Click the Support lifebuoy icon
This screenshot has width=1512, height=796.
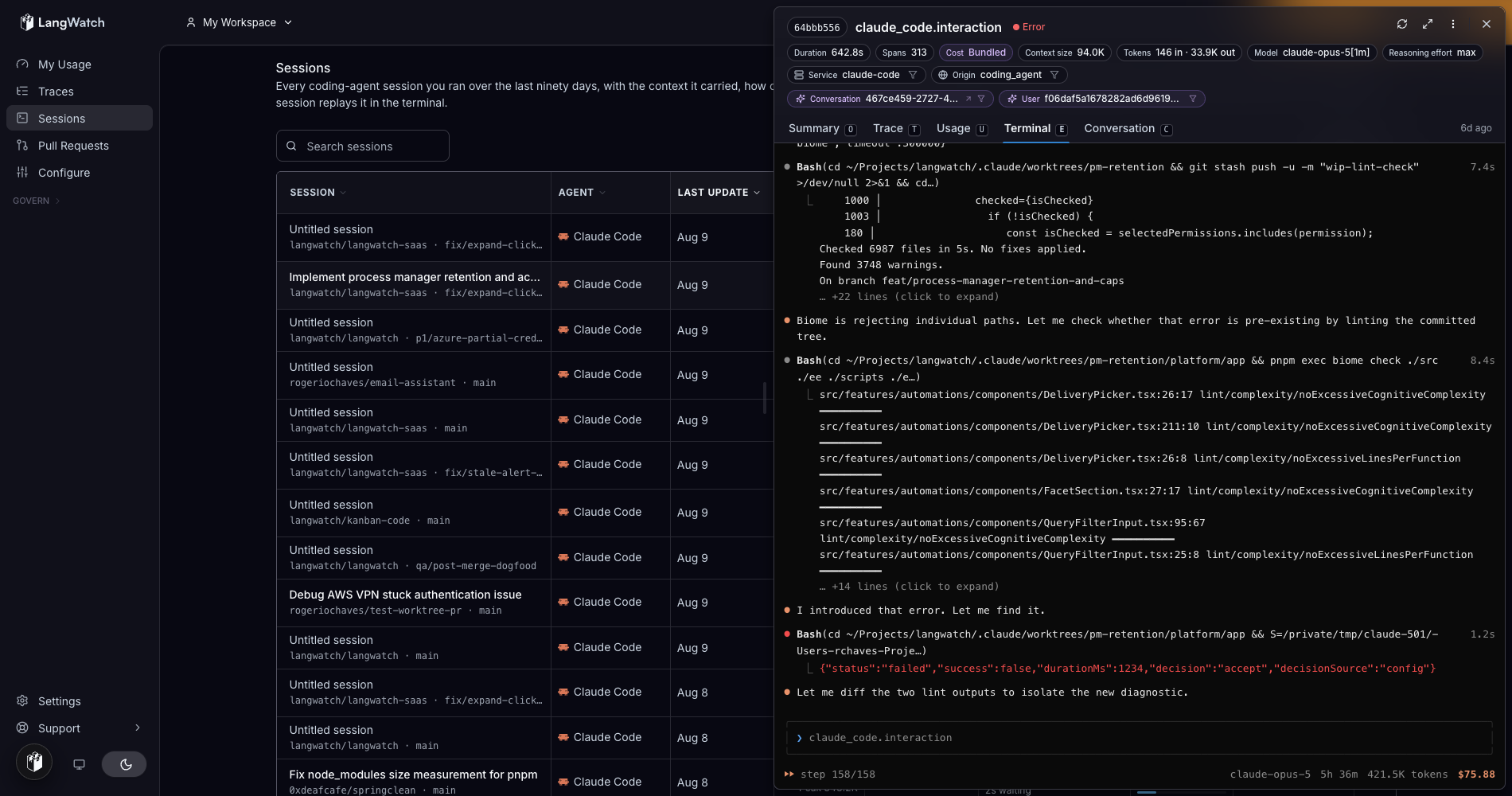point(22,728)
